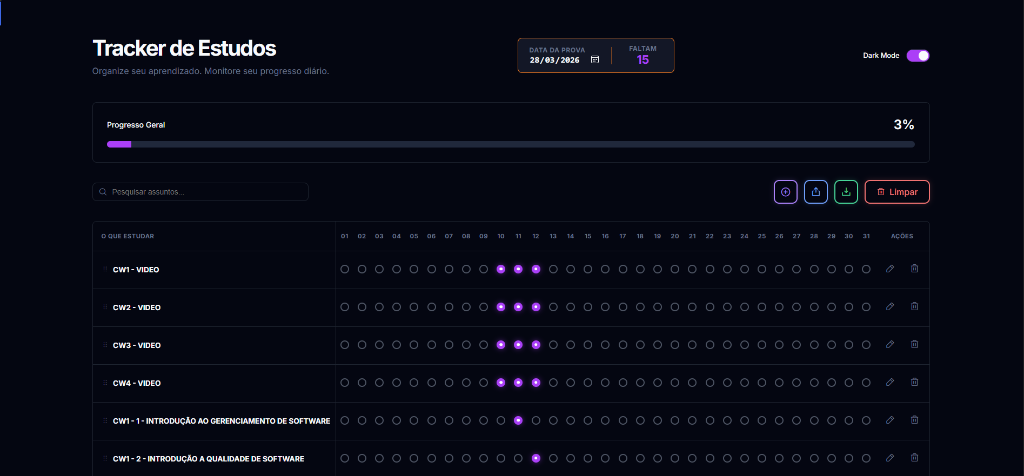This screenshot has height=476, width=1024.
Task: Click the Limpar button
Action: tap(897, 192)
